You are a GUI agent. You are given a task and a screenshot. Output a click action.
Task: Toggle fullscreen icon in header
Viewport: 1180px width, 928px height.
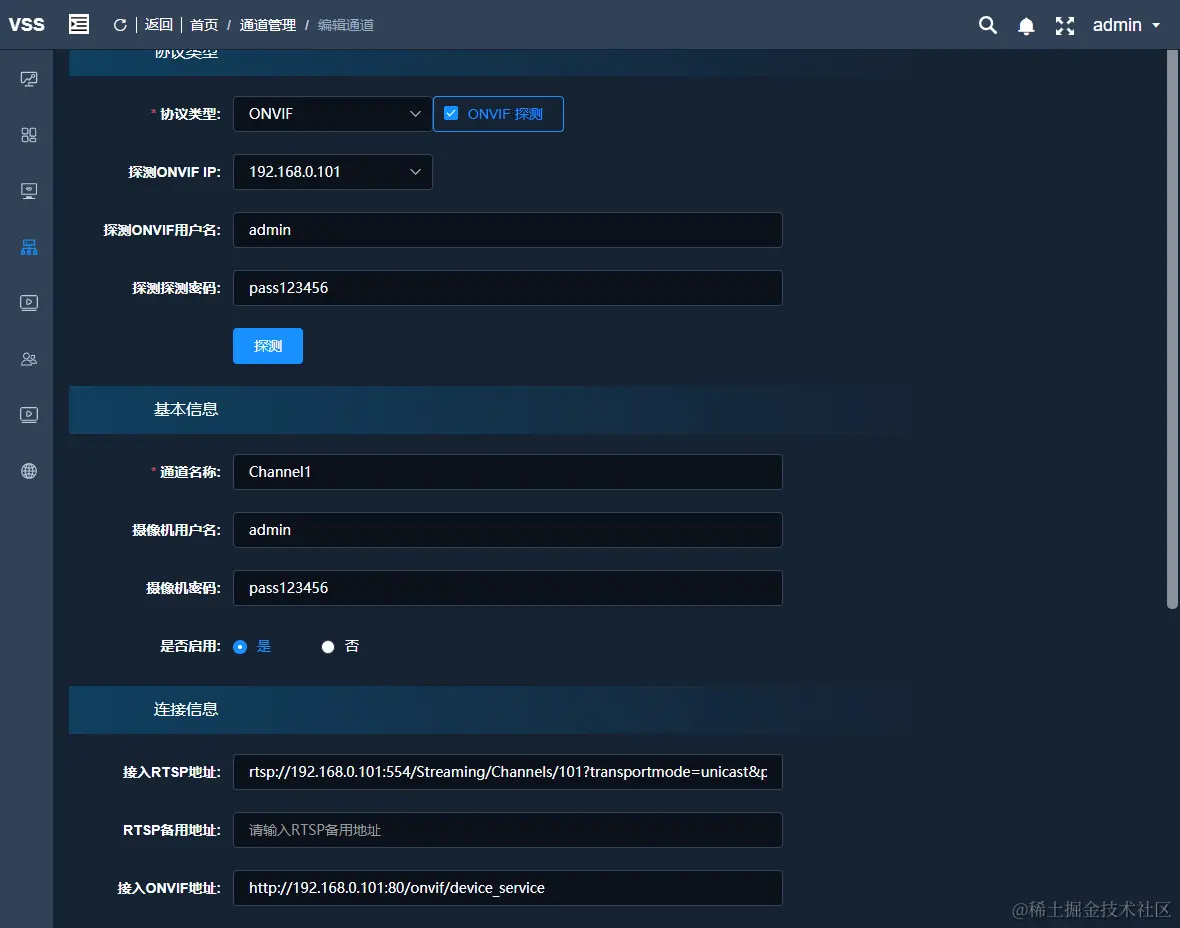pyautogui.click(x=1065, y=26)
